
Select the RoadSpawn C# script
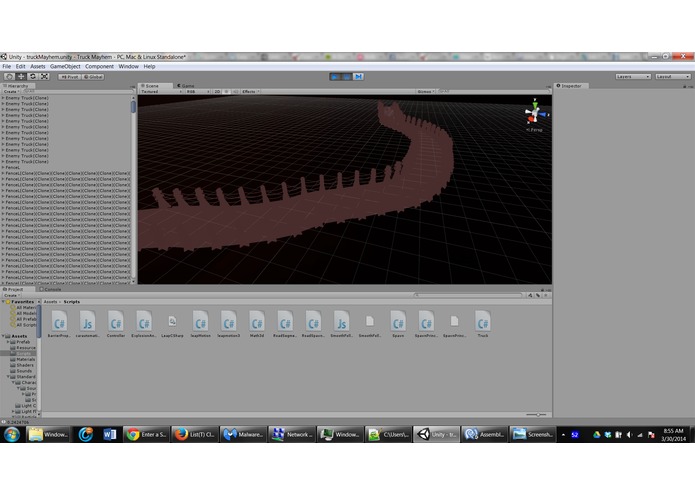point(313,324)
